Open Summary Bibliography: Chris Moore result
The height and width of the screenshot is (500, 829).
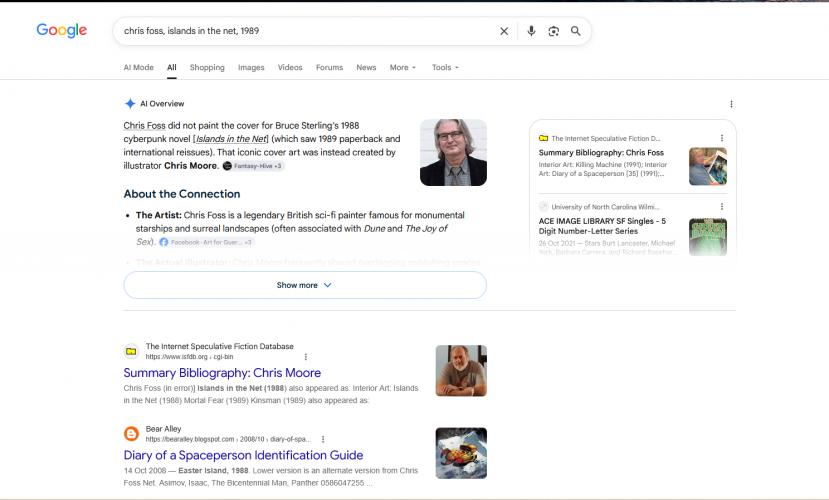tap(222, 373)
